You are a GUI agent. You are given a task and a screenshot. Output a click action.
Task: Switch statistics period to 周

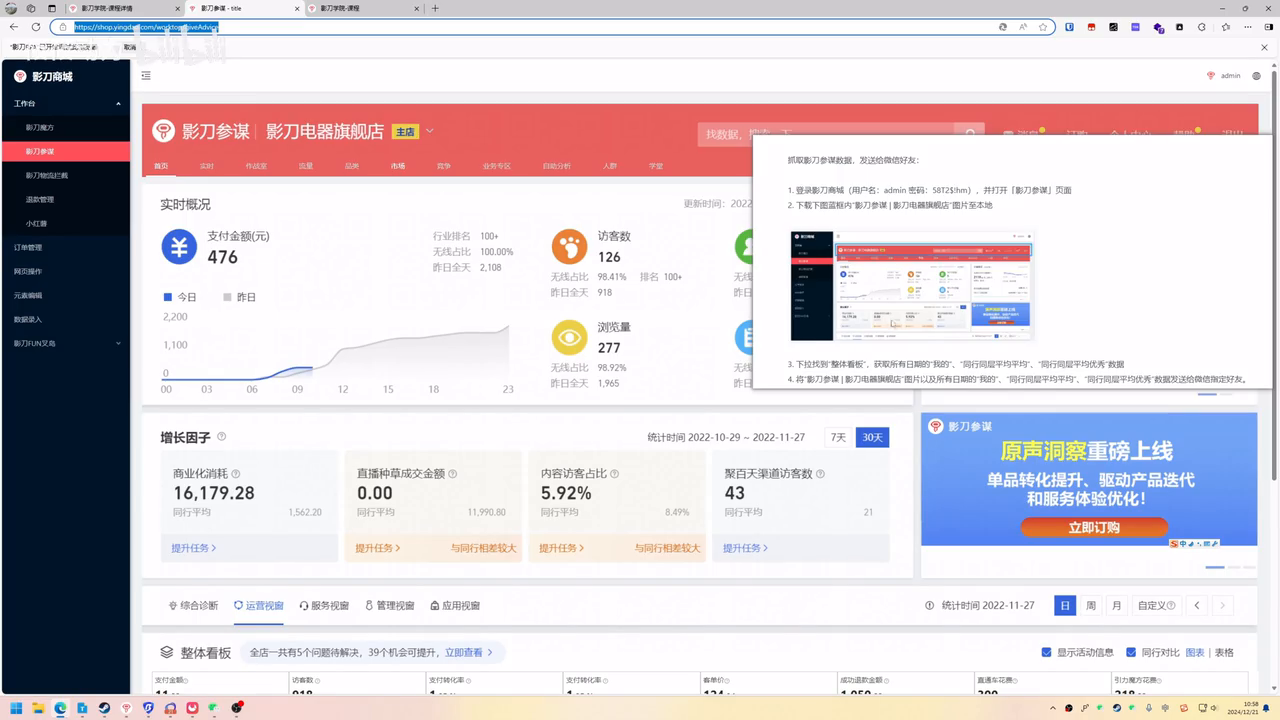click(1091, 605)
